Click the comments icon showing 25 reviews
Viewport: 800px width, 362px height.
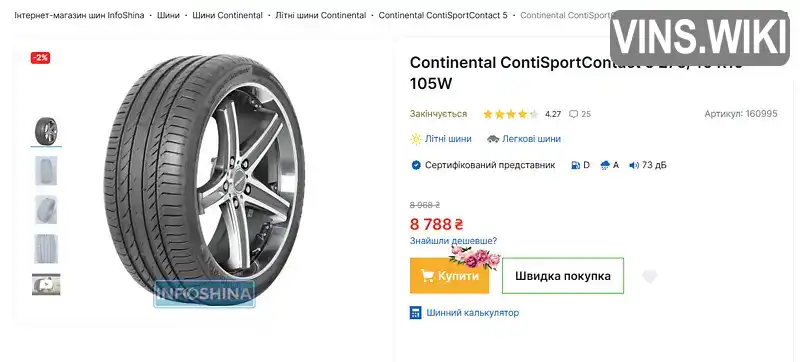(573, 114)
